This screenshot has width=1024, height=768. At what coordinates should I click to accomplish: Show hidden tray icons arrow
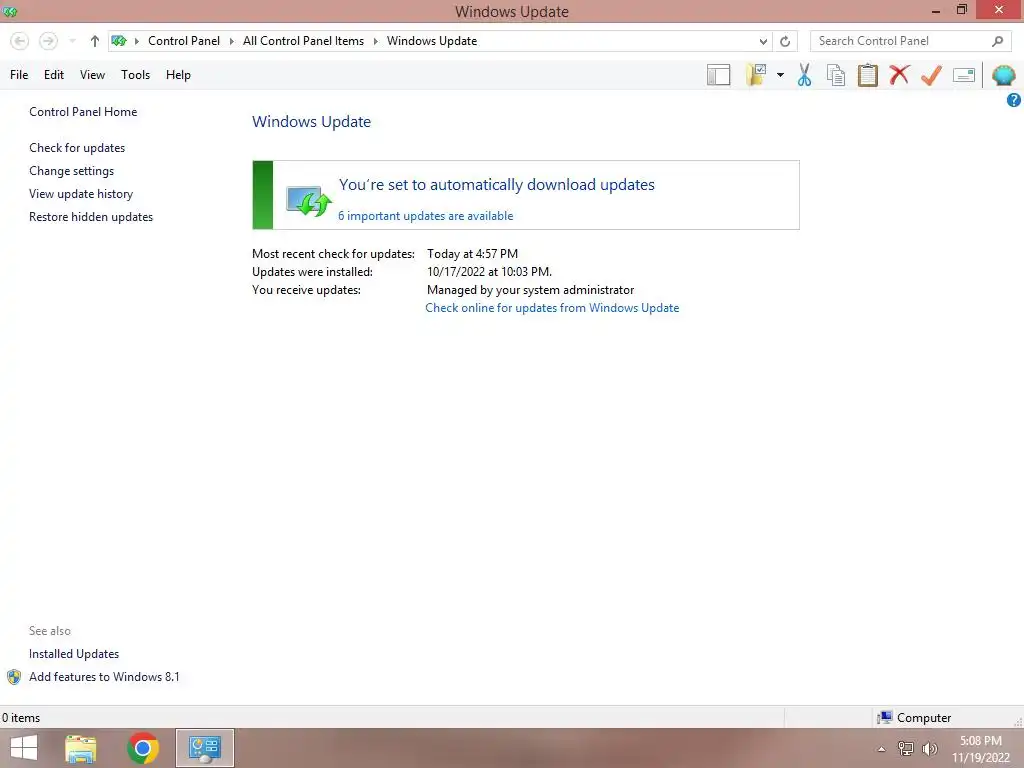pyautogui.click(x=882, y=749)
